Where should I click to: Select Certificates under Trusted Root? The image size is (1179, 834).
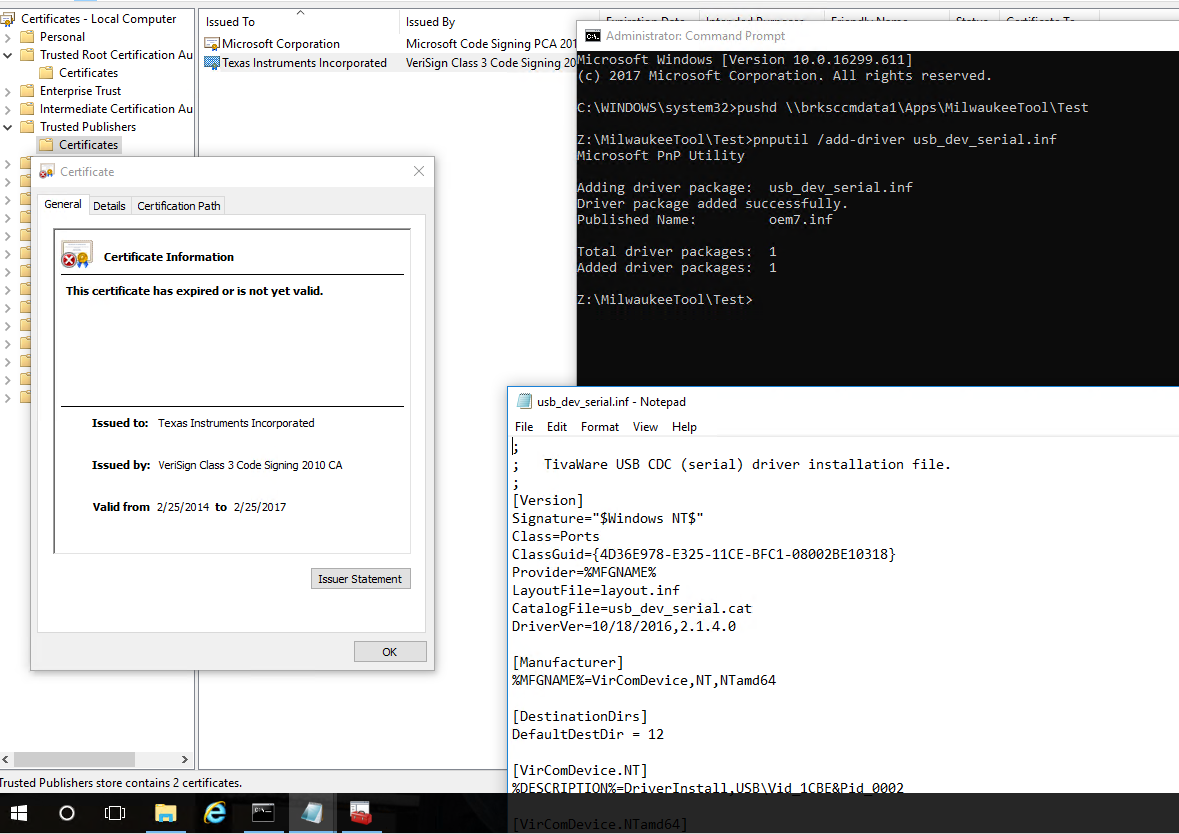point(88,73)
